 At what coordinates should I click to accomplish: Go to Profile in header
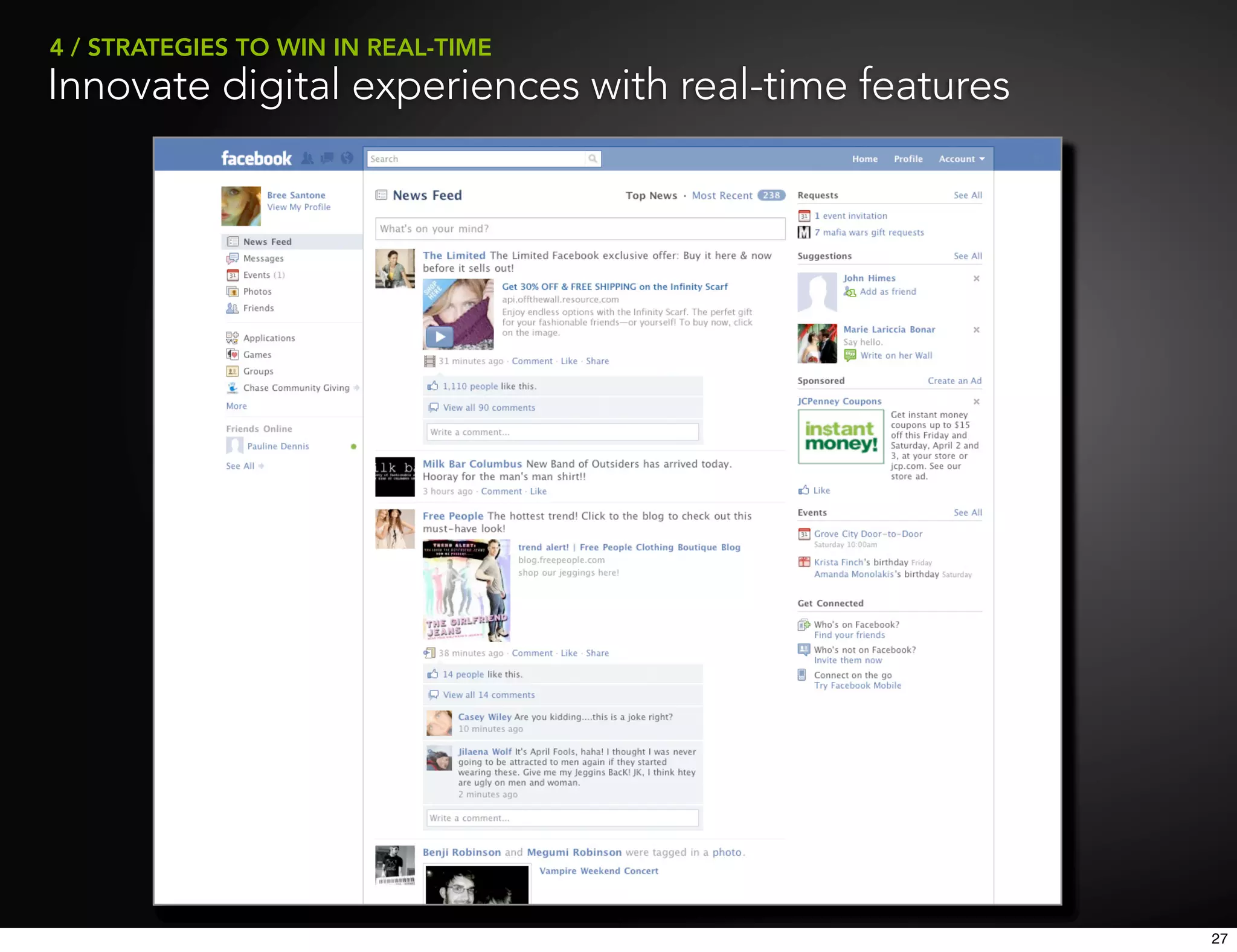point(908,159)
